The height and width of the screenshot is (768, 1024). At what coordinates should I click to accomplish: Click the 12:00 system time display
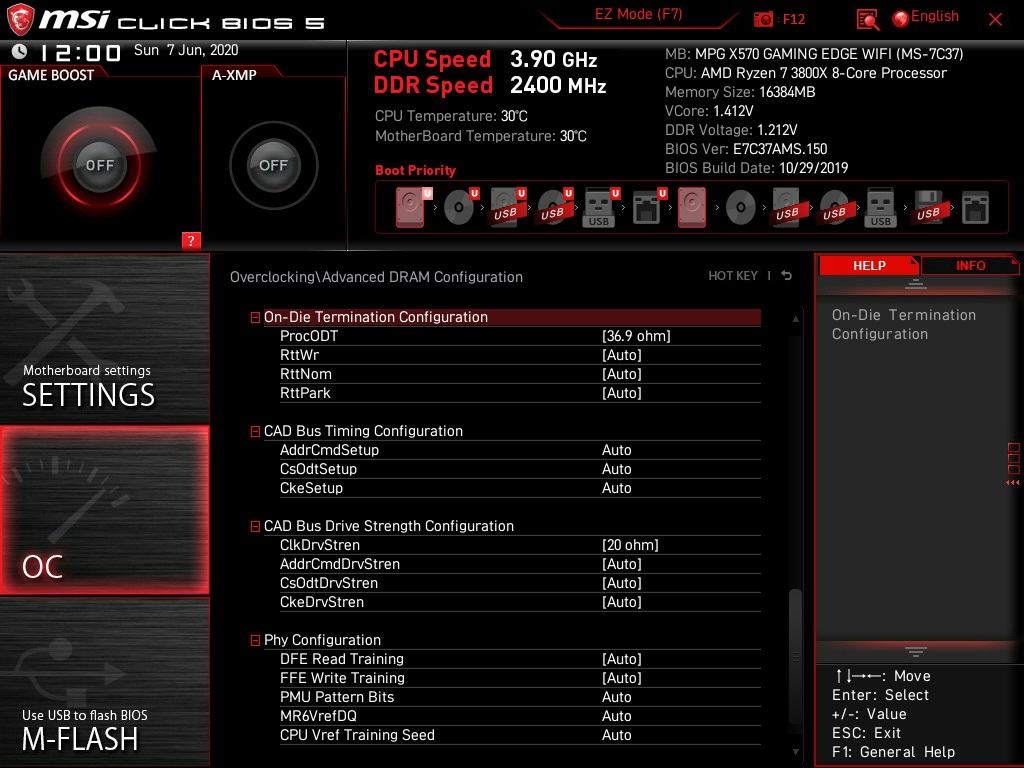80,52
